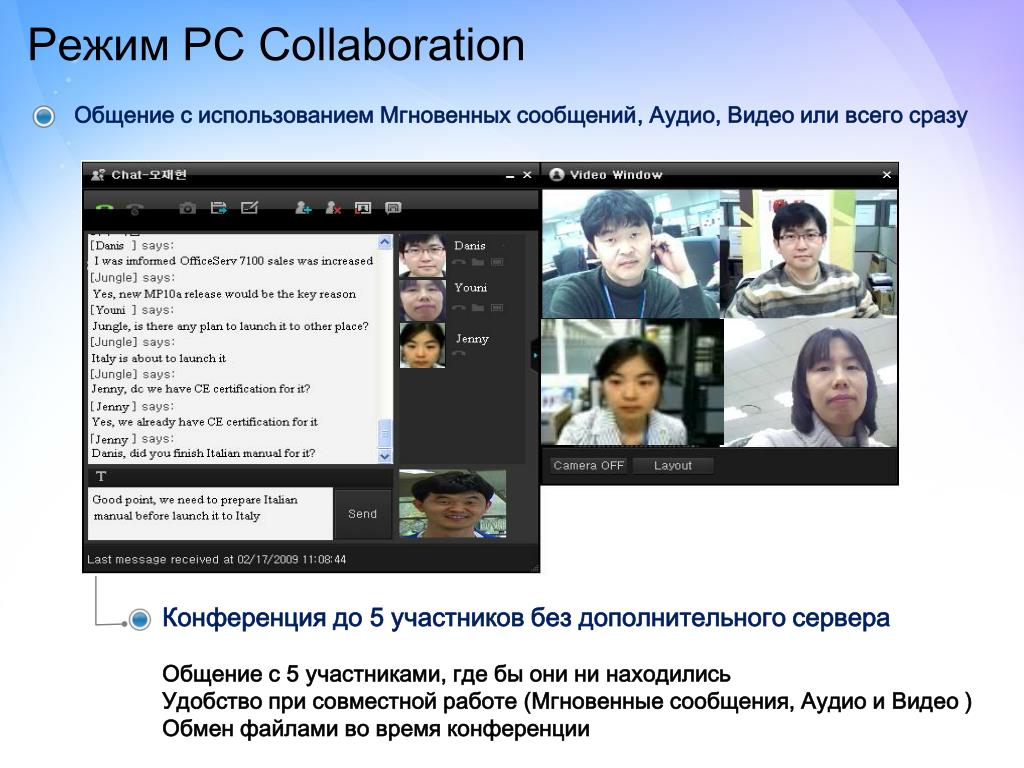Click the camera snapshot icon in chat toolbar
1024x768 pixels.
click(x=187, y=208)
